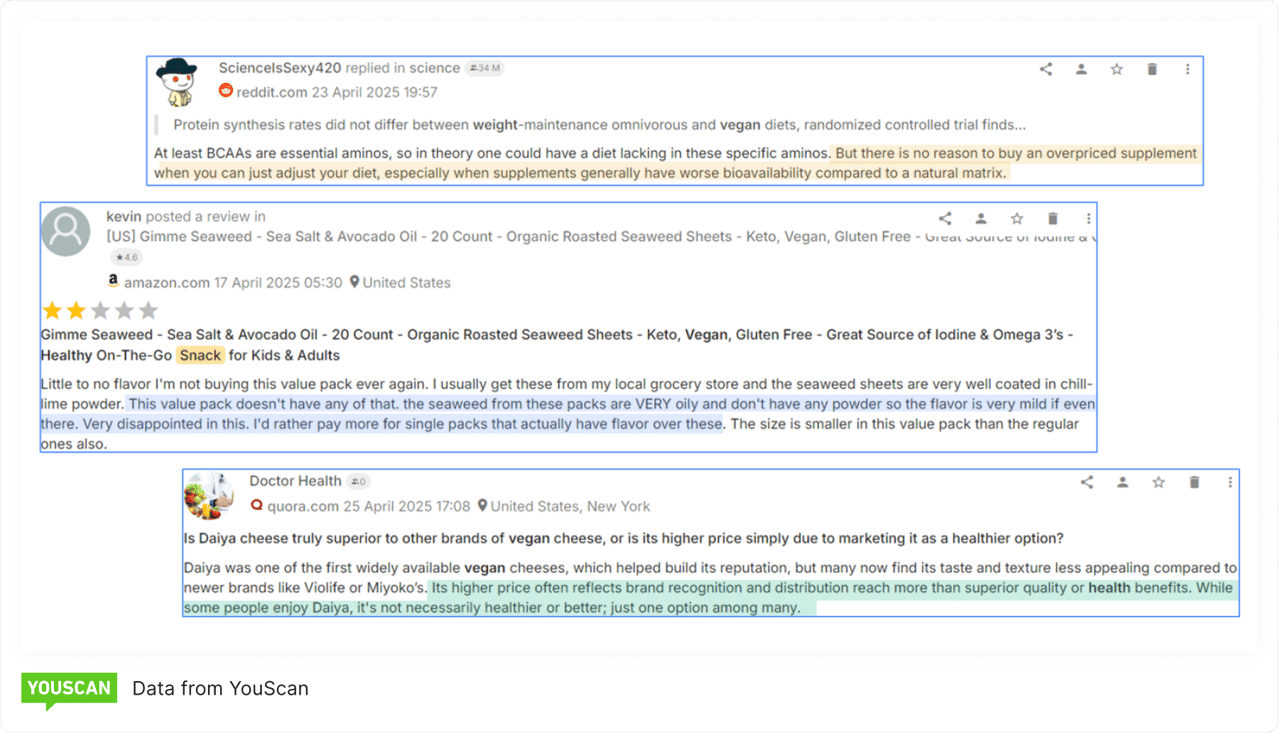Click person icon on Doctor Health post
This screenshot has height=733, width=1280.
click(1123, 482)
